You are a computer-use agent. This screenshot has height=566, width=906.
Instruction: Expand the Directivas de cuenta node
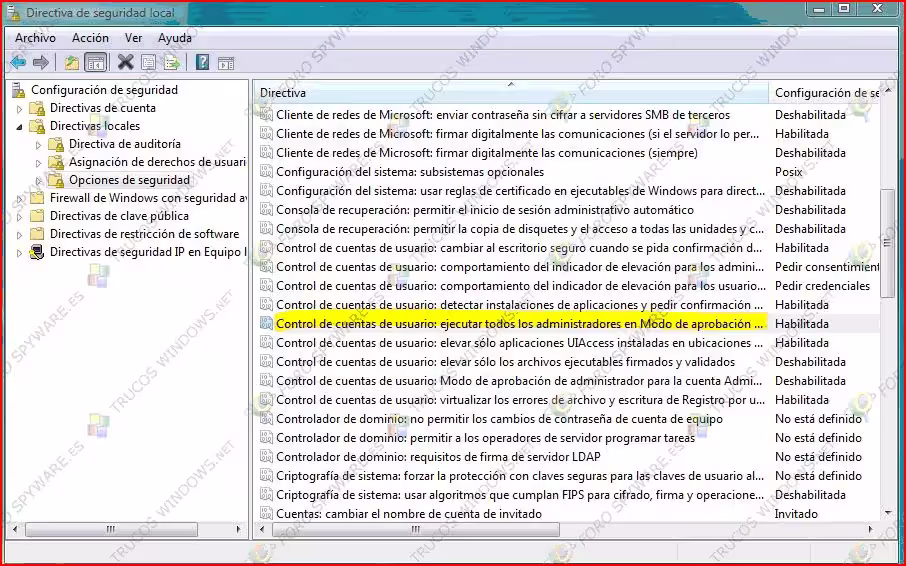click(20, 109)
